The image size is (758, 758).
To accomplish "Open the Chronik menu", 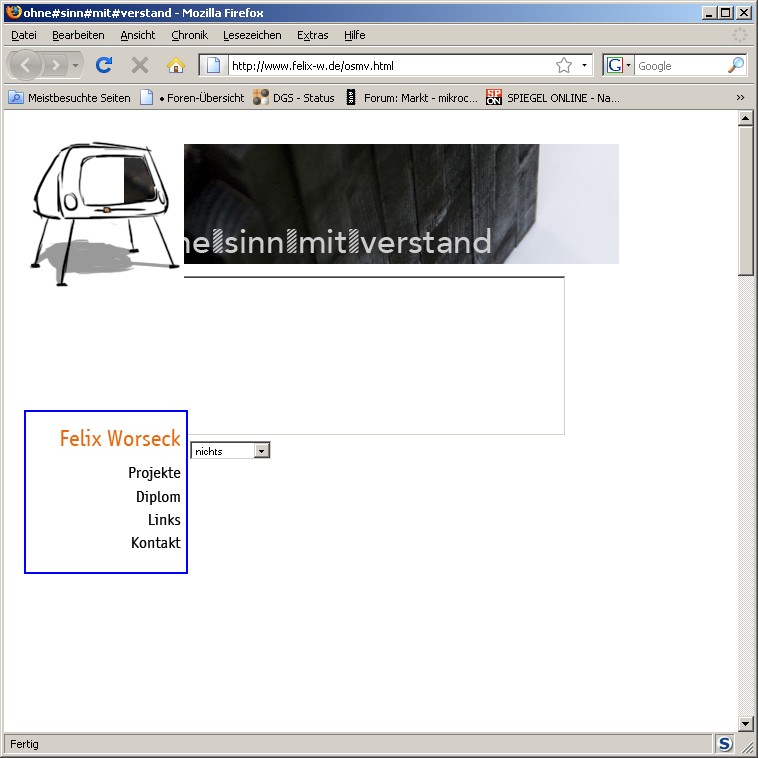I will coord(190,35).
